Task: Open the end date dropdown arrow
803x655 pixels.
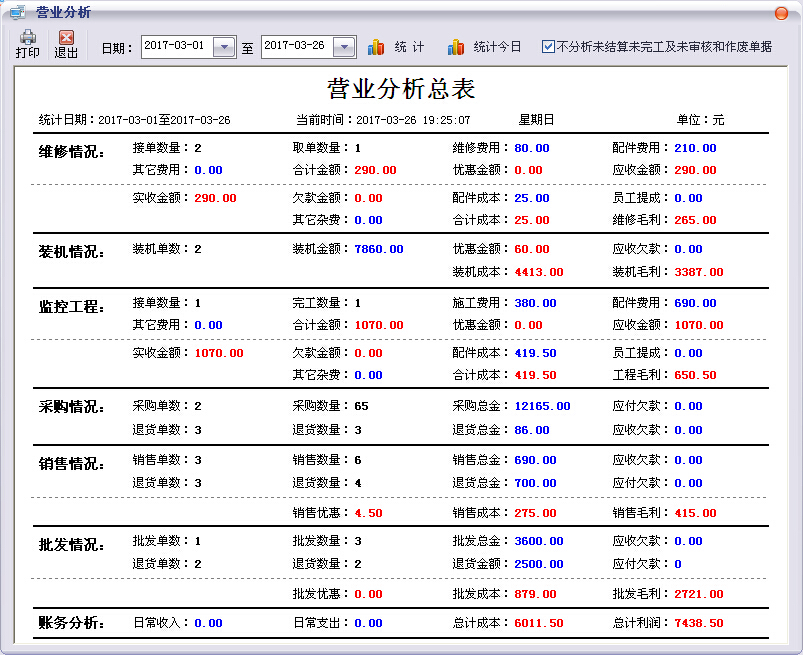Action: 344,47
